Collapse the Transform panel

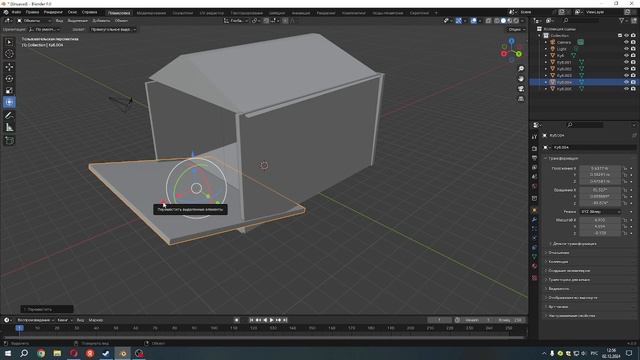click(562, 158)
